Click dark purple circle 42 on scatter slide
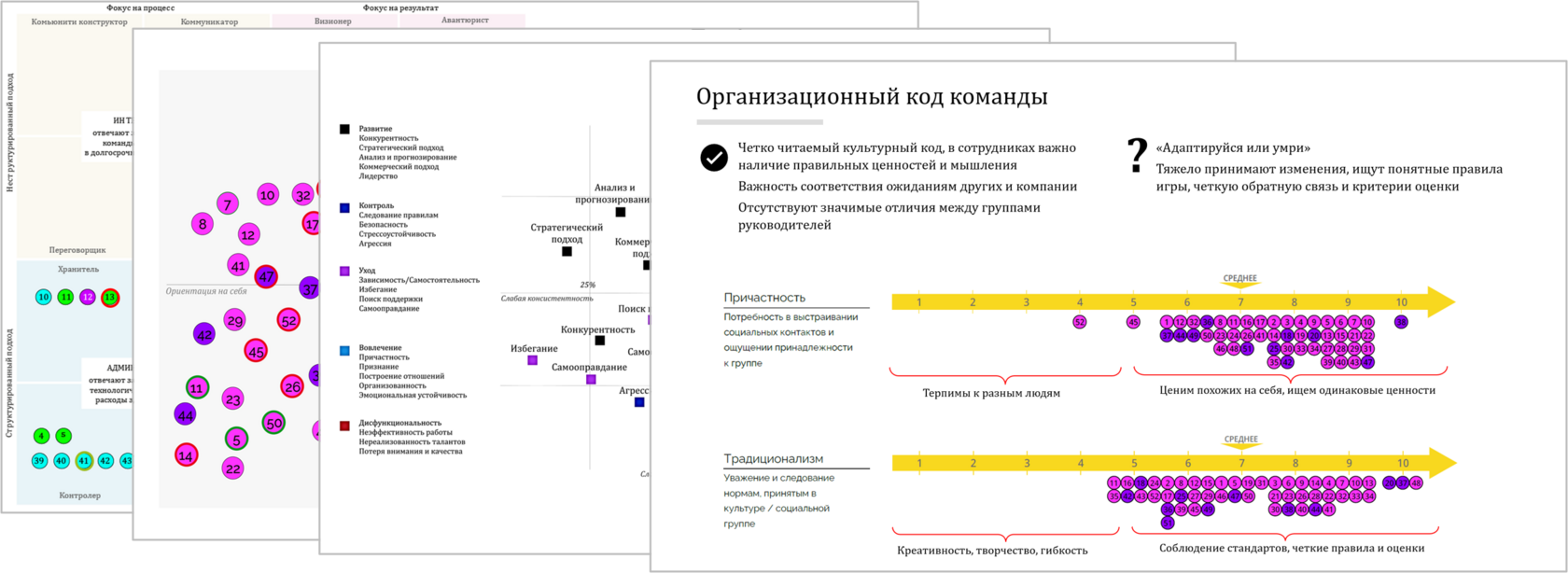This screenshot has width=1568, height=573. [204, 334]
